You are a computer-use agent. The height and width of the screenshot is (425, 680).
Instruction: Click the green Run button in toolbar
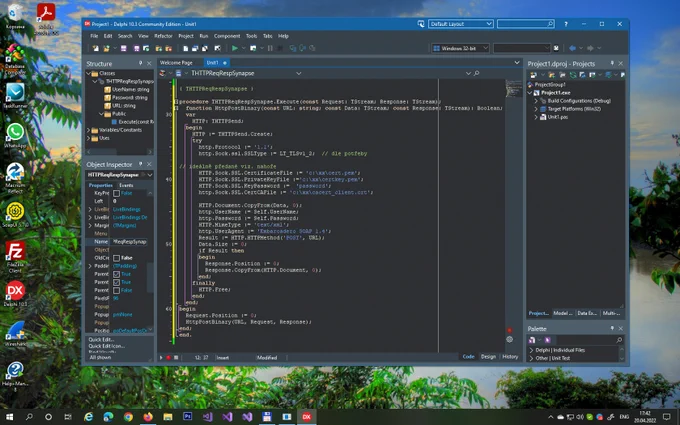coord(235,48)
